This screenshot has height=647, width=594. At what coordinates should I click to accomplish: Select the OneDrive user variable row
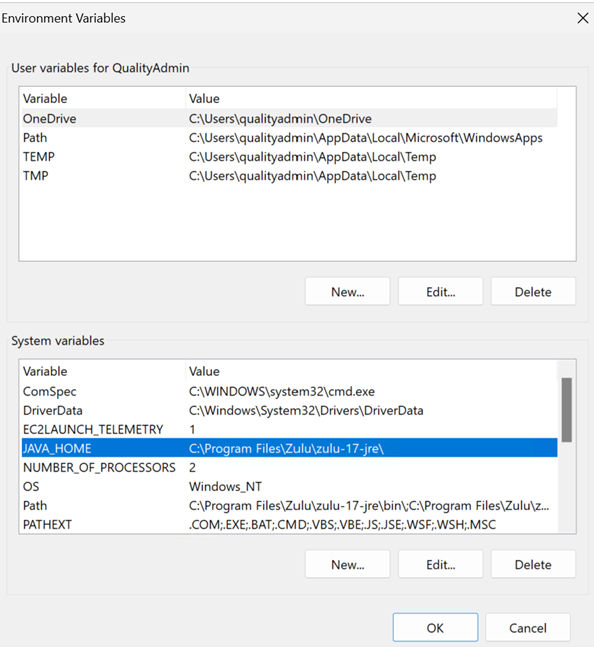(289, 118)
